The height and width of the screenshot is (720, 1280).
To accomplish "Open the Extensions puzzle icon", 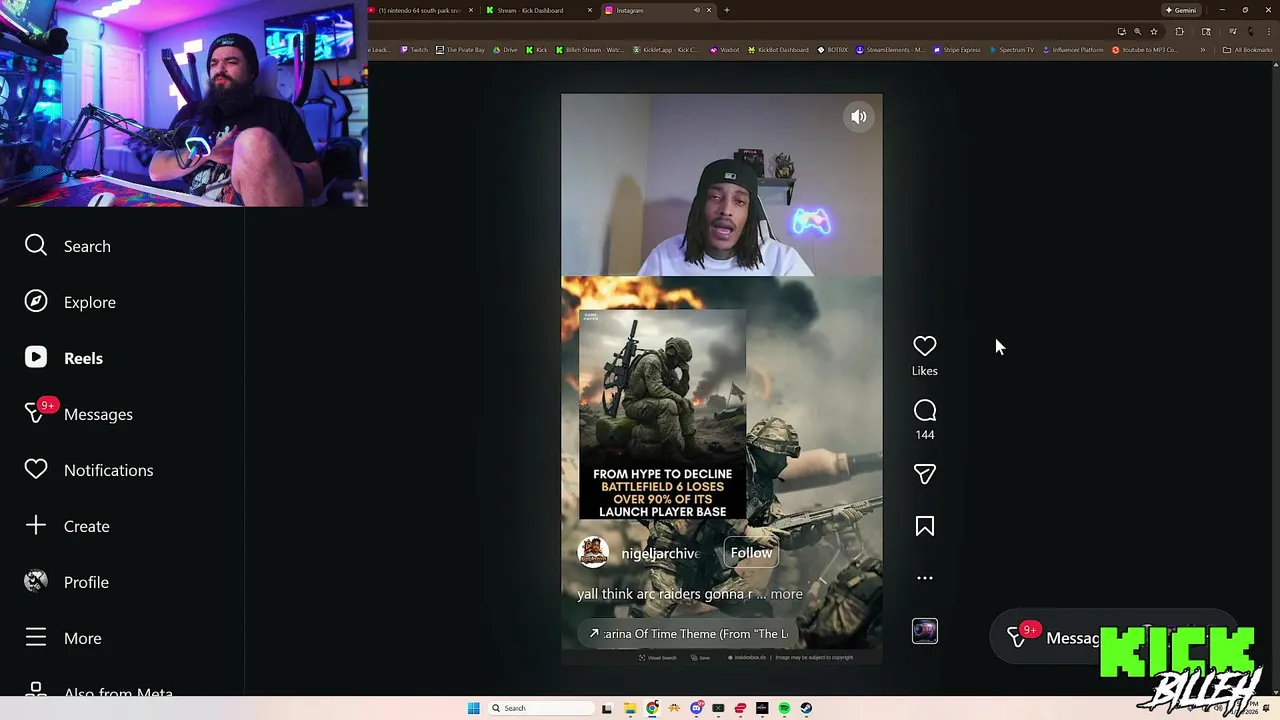I will [1179, 31].
